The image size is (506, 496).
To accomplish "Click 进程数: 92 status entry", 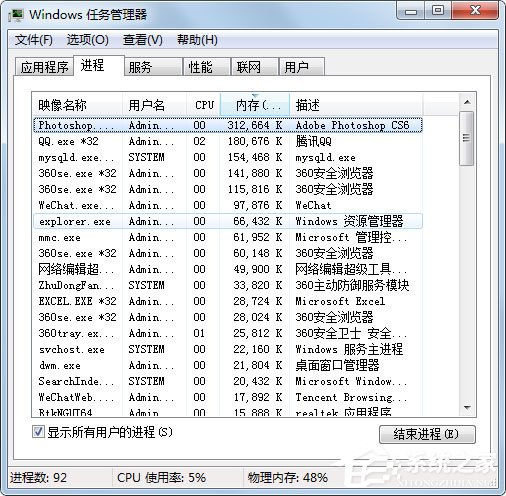I will (38, 478).
